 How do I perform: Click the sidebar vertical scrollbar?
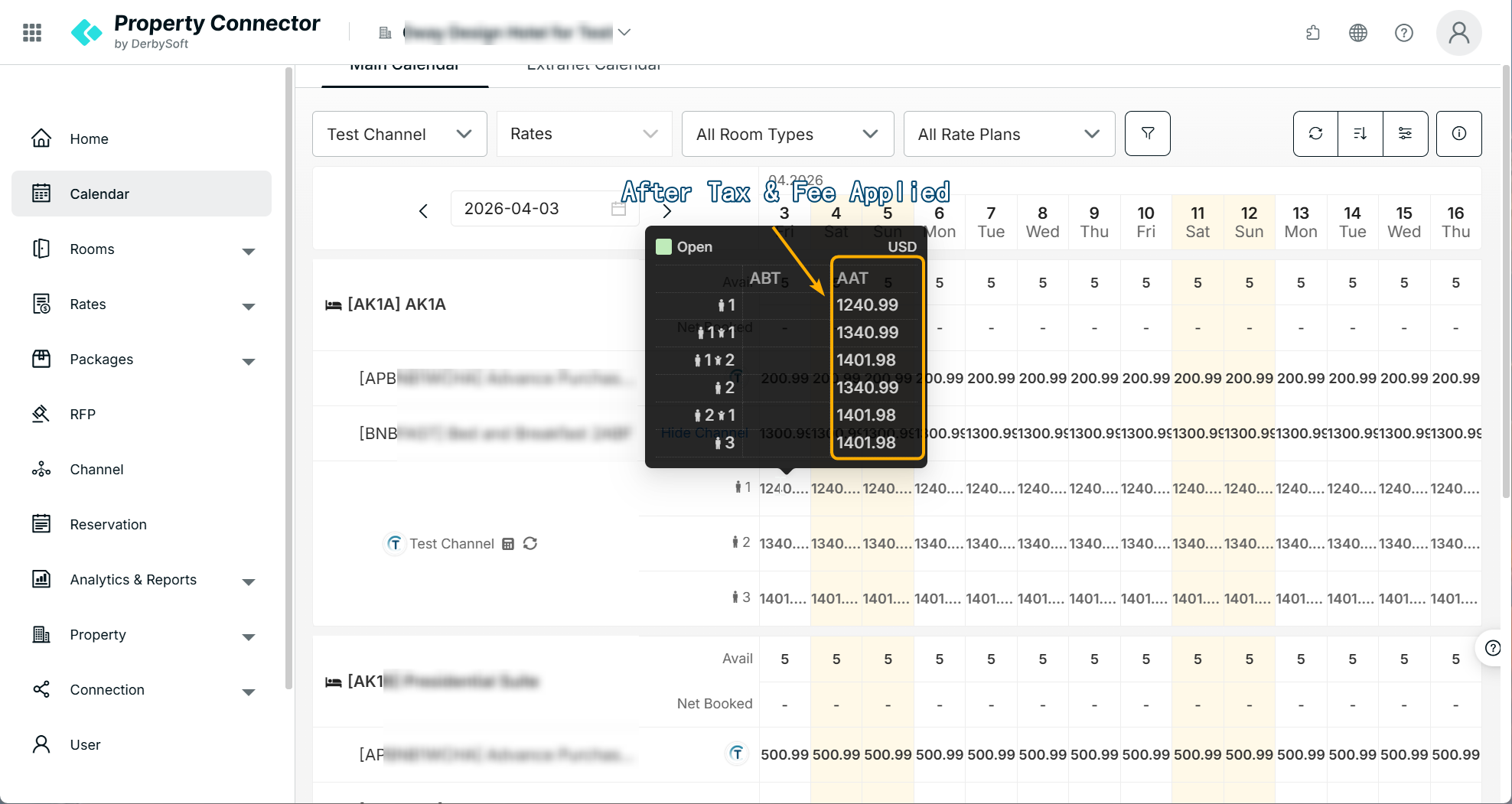point(288,379)
